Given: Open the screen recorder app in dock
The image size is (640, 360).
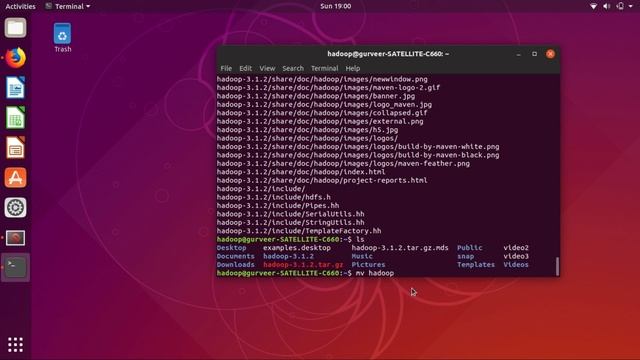Looking at the screenshot, I should pos(16,238).
